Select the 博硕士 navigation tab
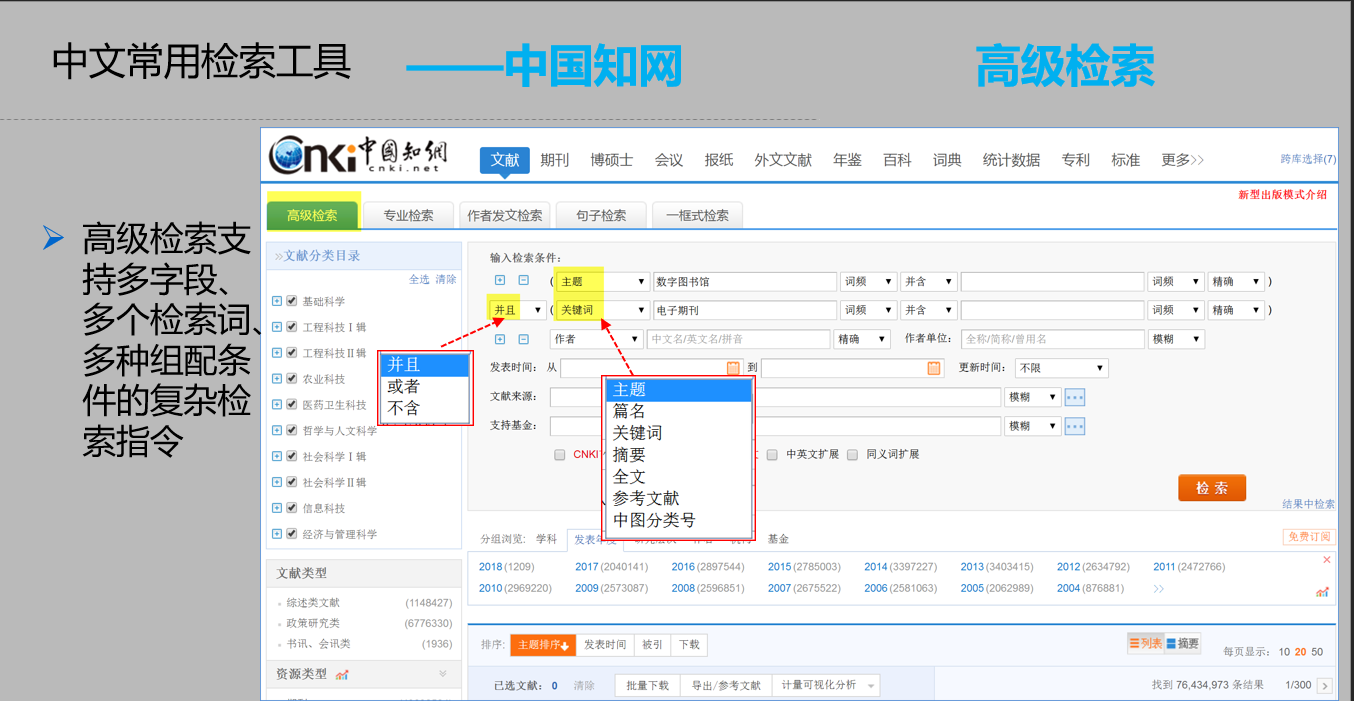 pyautogui.click(x=611, y=160)
